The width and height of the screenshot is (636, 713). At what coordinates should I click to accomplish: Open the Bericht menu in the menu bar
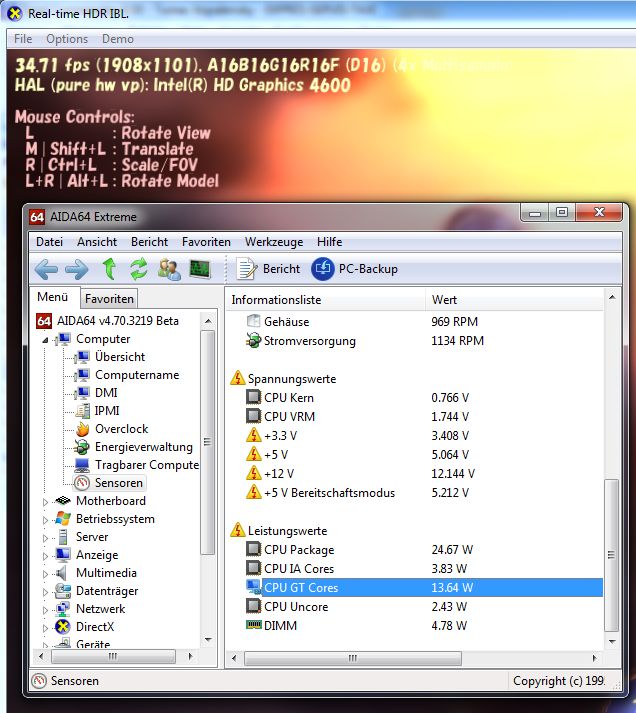(x=149, y=242)
